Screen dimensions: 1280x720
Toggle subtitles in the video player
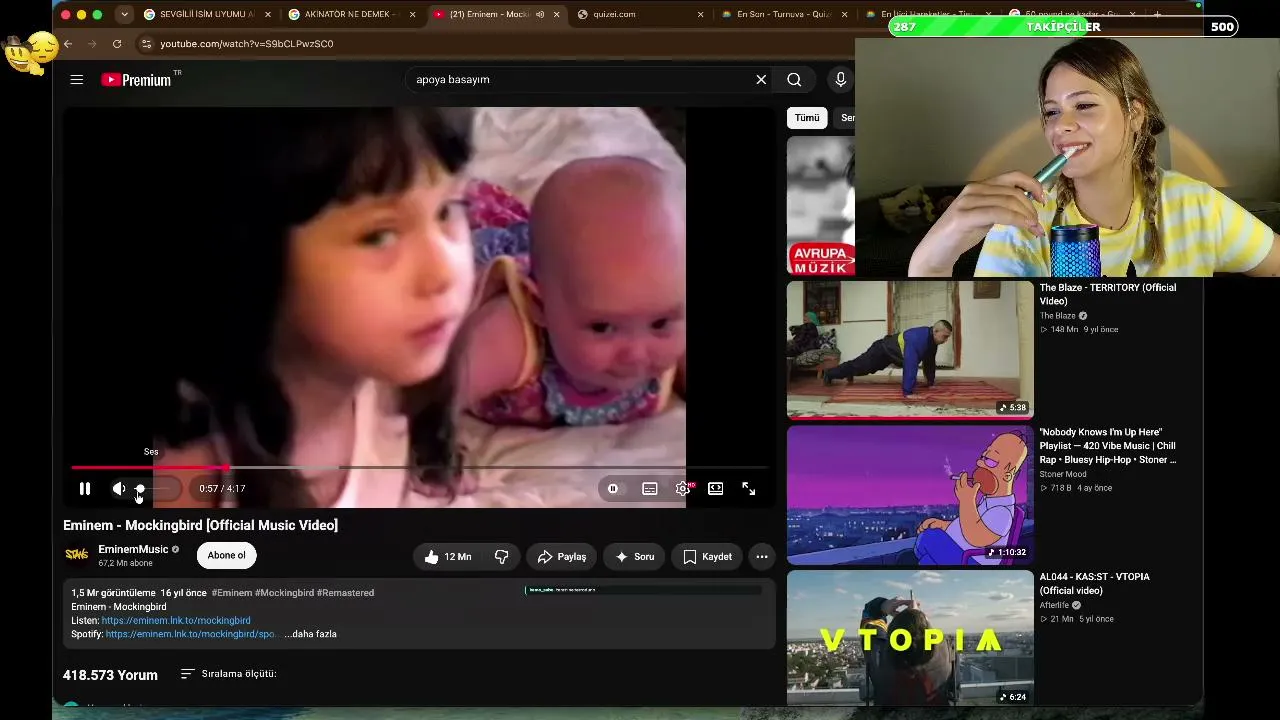pos(650,489)
